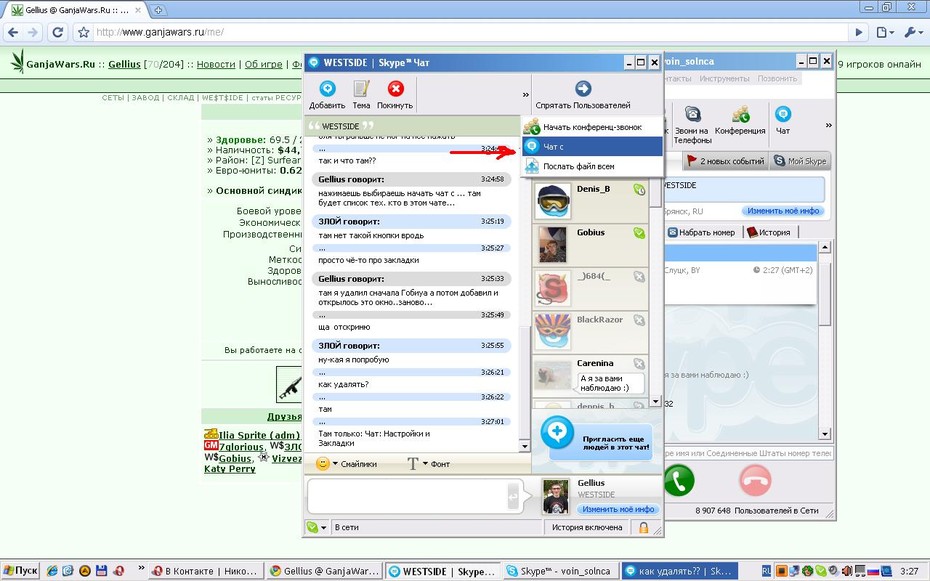Click Gellius avatar next to input field
This screenshot has height=581, width=930.
pos(556,496)
